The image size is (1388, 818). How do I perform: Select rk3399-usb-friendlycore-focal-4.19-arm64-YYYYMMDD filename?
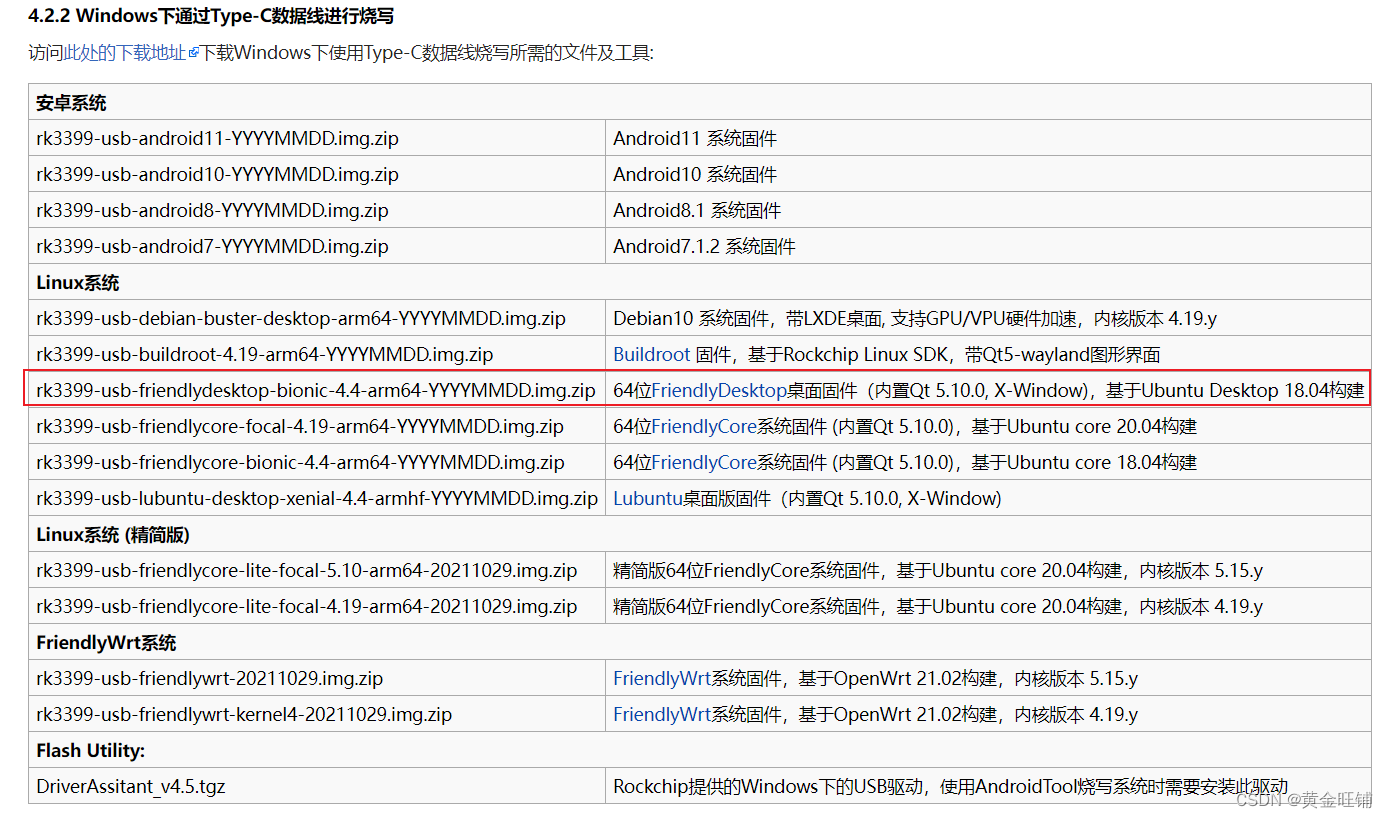[300, 426]
